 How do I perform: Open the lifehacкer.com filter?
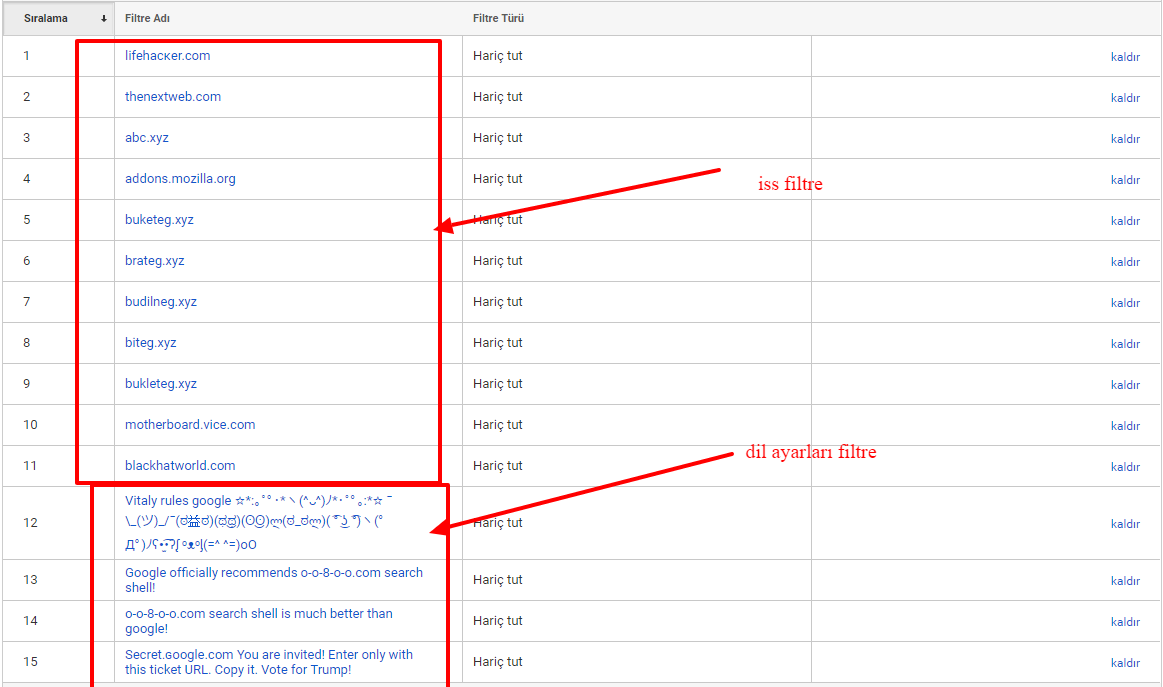168,56
